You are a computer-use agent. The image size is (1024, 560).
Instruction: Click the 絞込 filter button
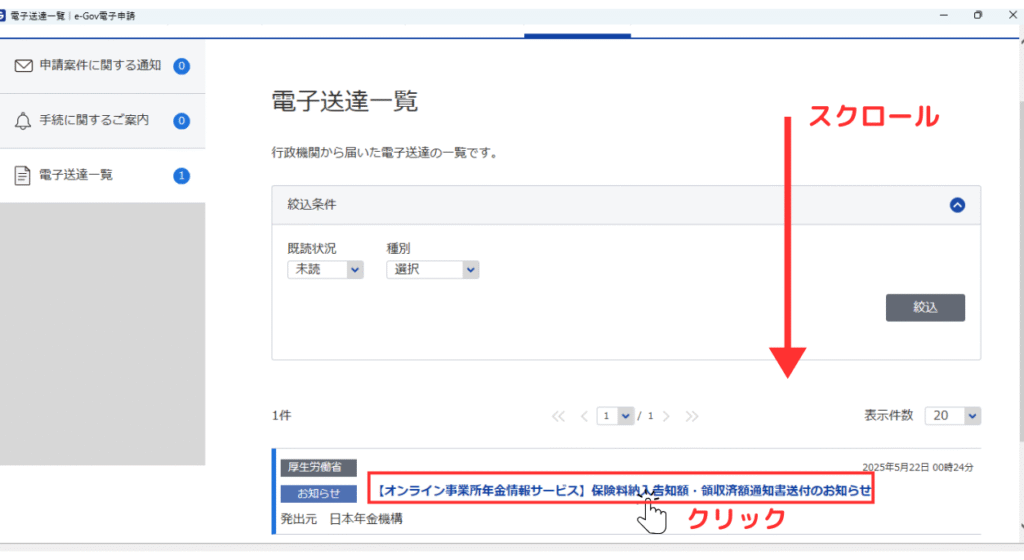pyautogui.click(x=925, y=307)
